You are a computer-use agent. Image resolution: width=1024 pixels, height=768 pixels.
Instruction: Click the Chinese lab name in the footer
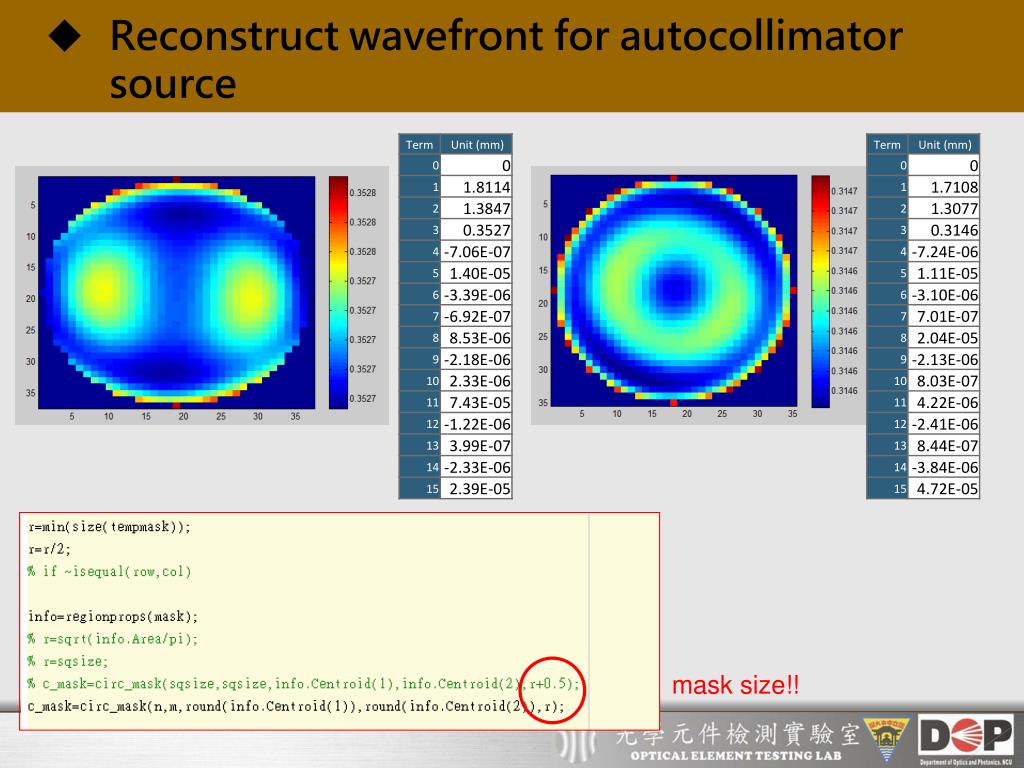click(737, 734)
